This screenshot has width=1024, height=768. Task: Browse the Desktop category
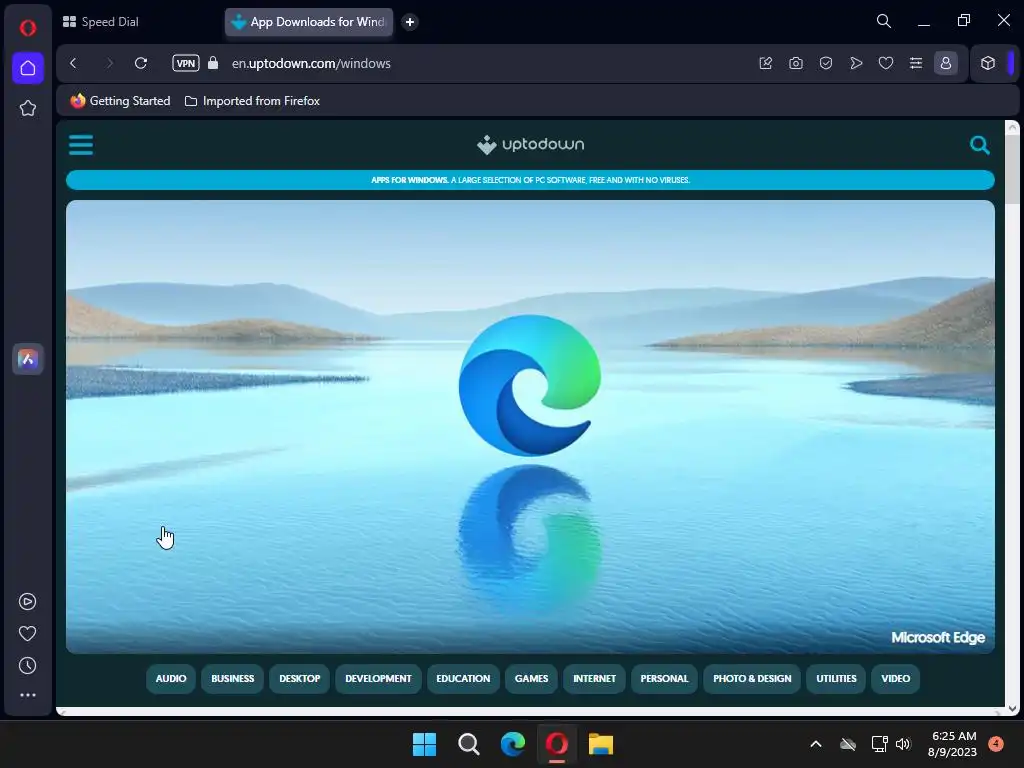click(300, 679)
